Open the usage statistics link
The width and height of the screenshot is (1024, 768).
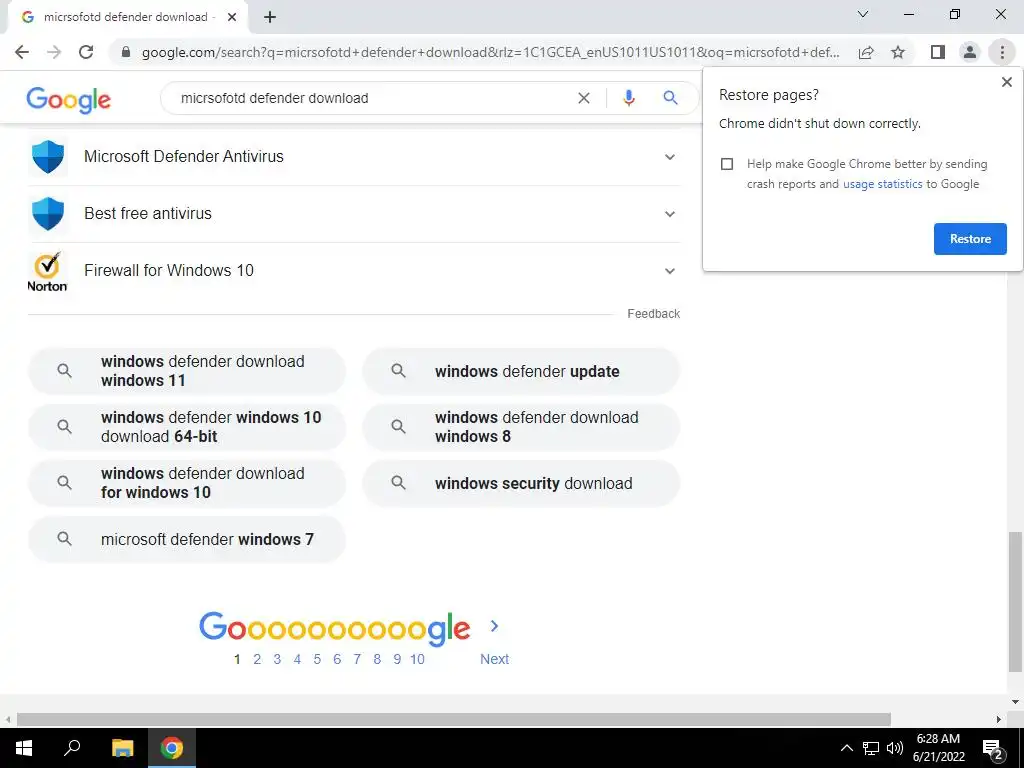click(x=882, y=184)
